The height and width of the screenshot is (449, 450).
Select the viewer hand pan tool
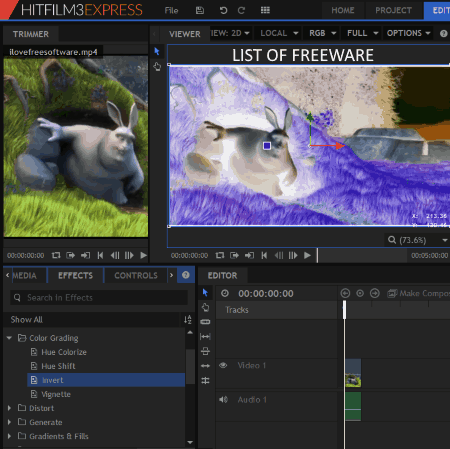(157, 67)
